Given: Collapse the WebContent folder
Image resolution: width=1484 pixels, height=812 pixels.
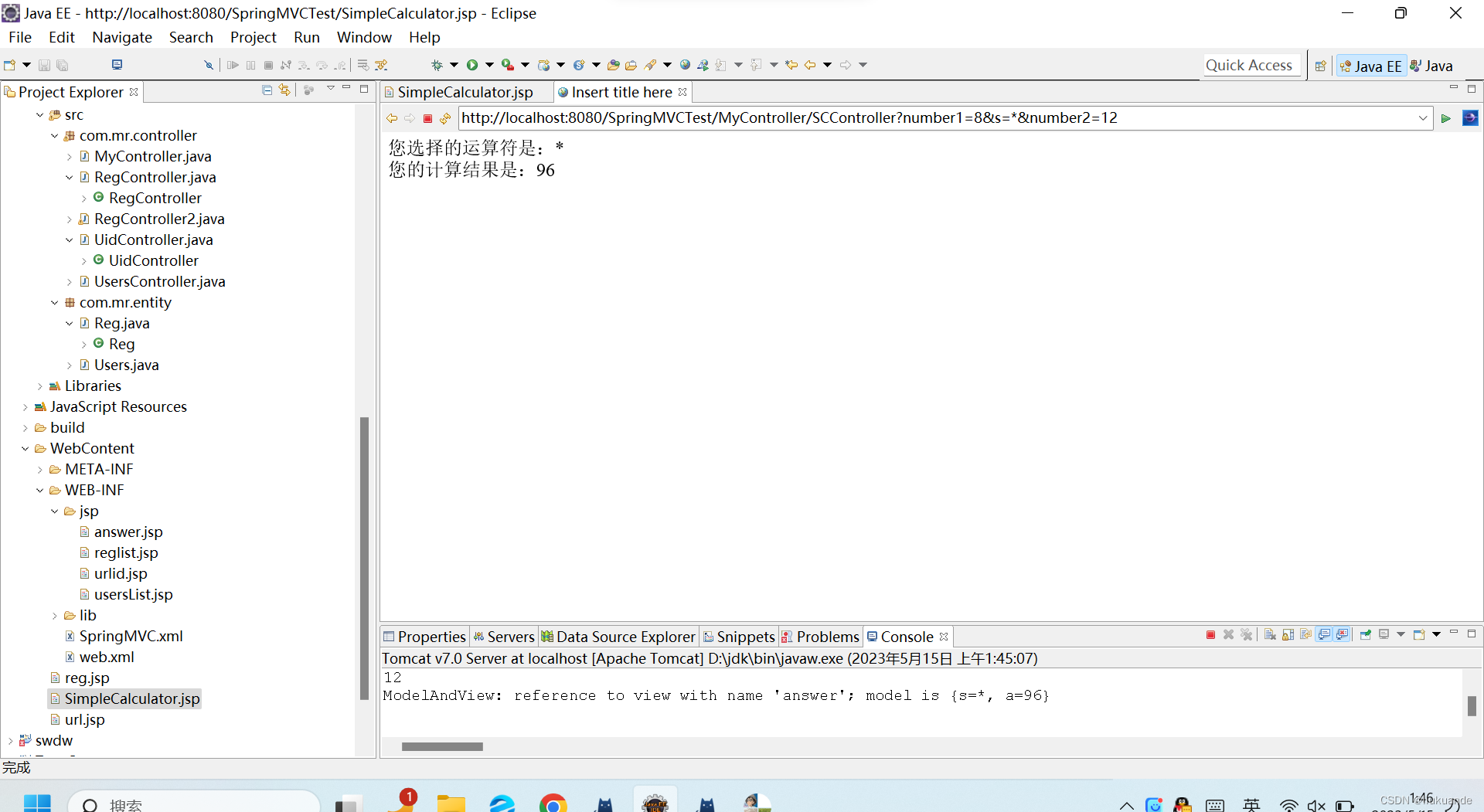Looking at the screenshot, I should (x=25, y=449).
